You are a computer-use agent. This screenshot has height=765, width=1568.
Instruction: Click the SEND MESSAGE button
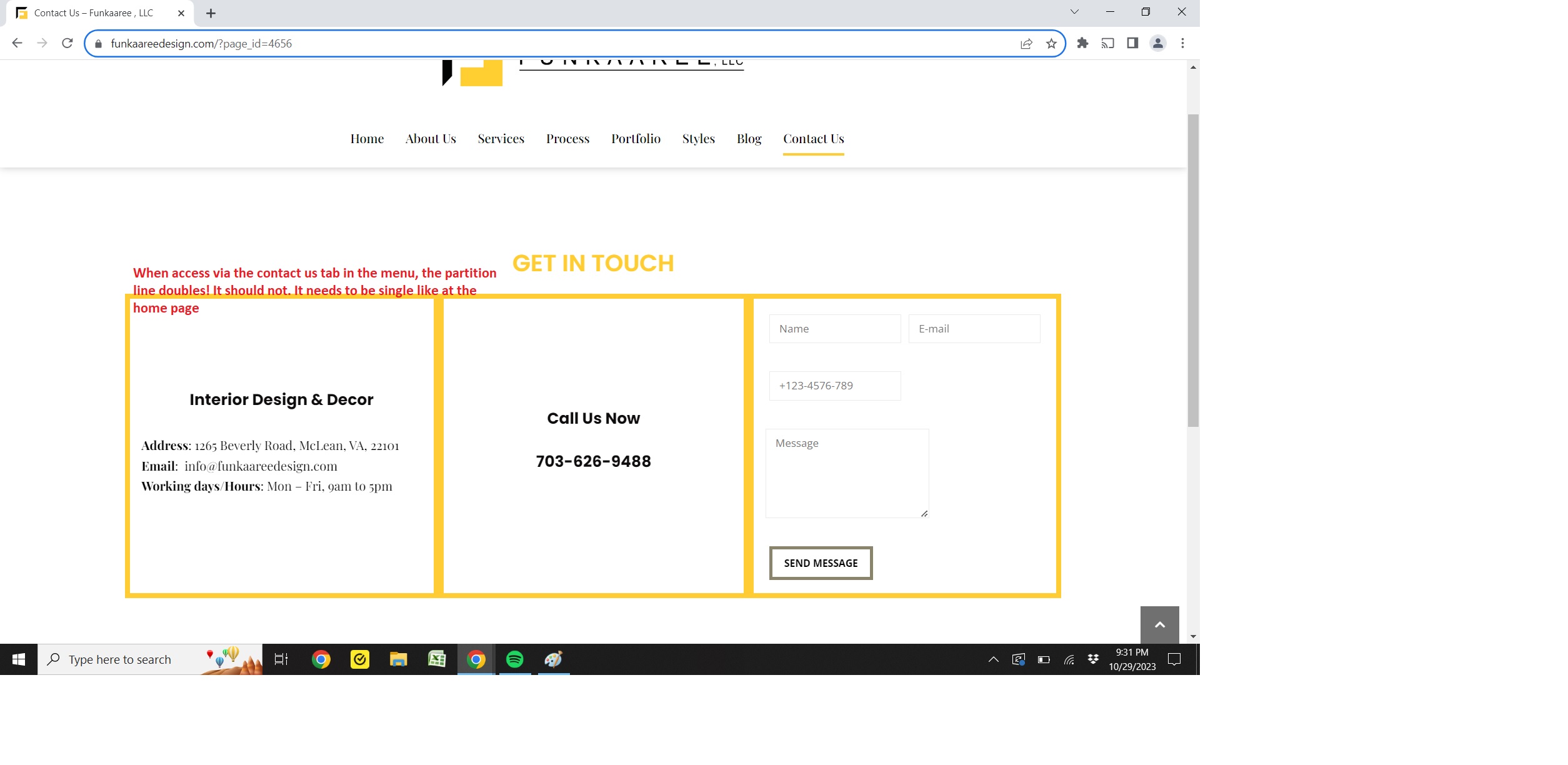click(x=821, y=563)
